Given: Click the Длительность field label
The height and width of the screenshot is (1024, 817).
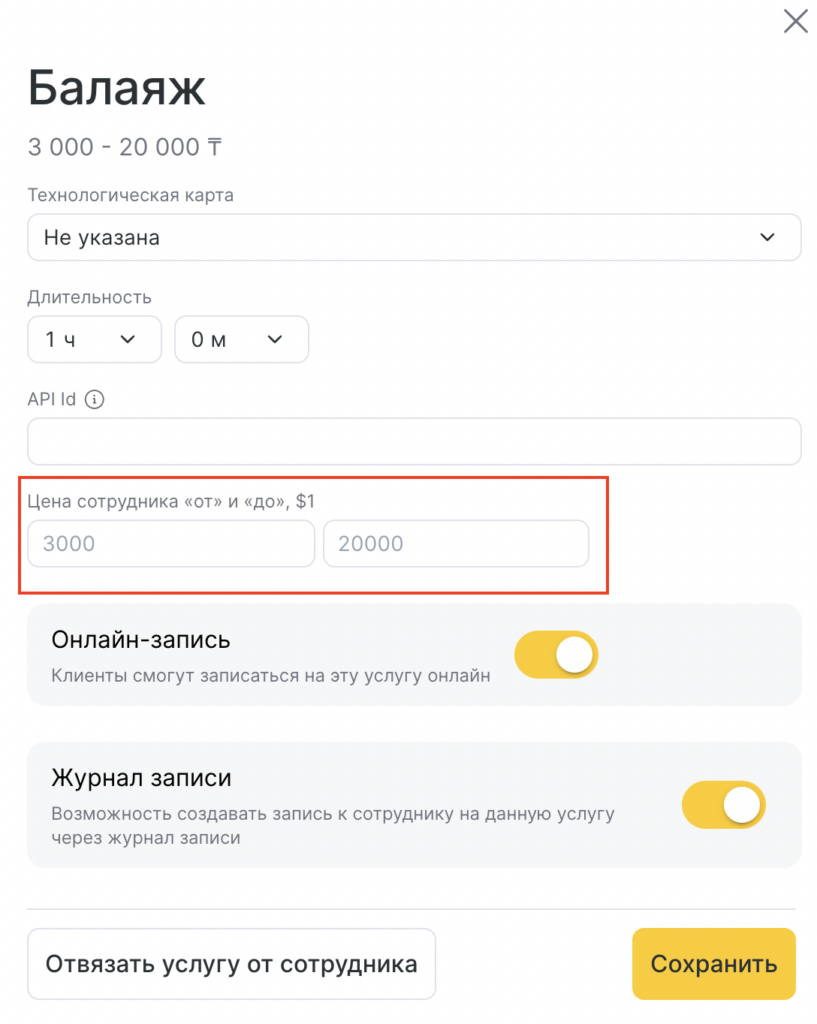Looking at the screenshot, I should (90, 297).
